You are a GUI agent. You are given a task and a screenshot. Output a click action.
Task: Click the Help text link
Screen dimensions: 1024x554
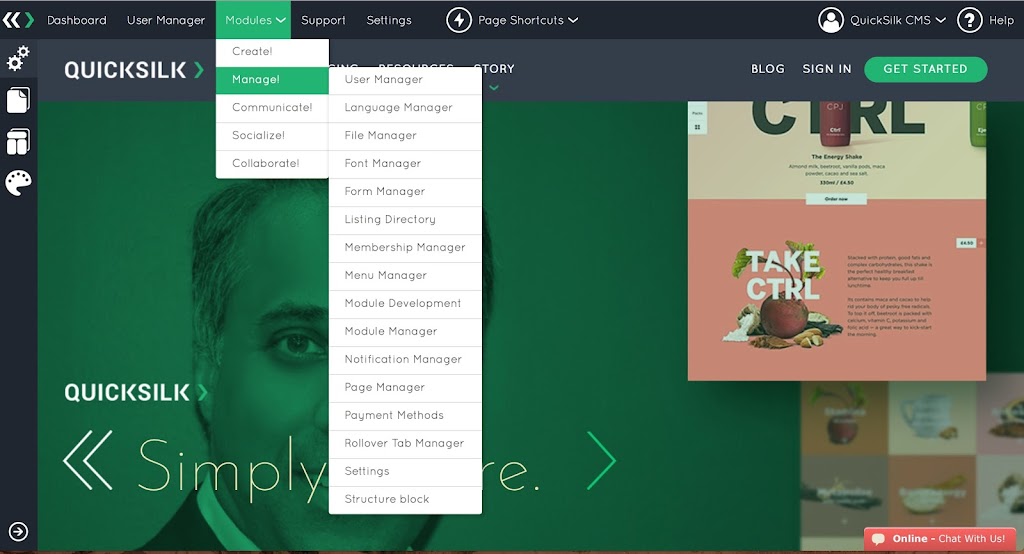[1001, 20]
